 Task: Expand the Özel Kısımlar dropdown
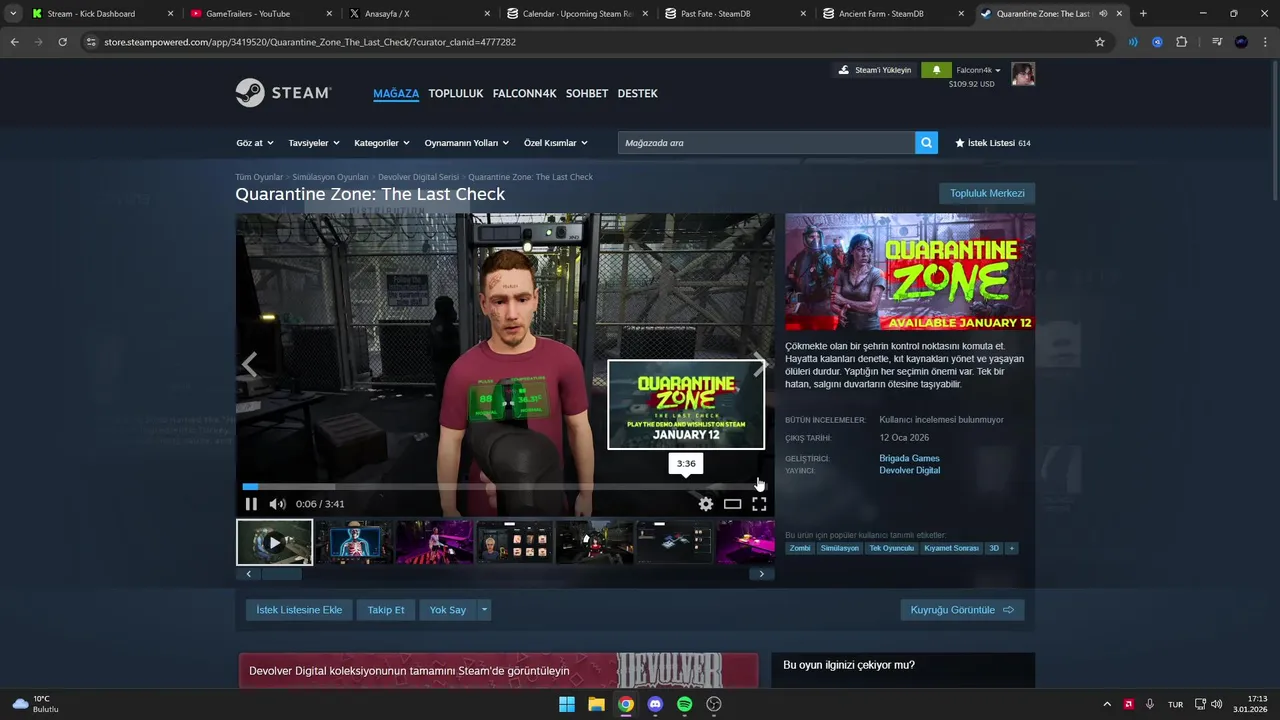coord(556,143)
